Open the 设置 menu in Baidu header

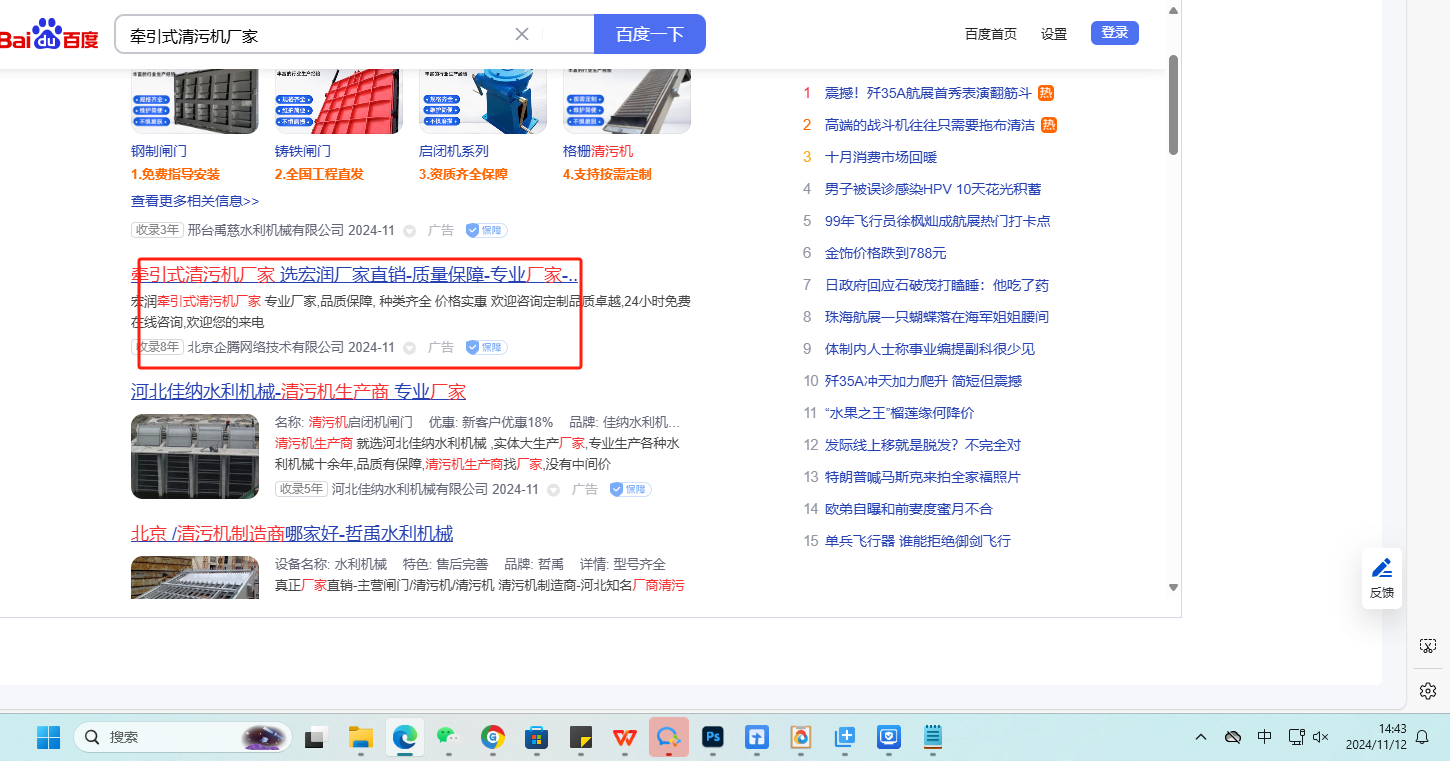tap(1054, 34)
